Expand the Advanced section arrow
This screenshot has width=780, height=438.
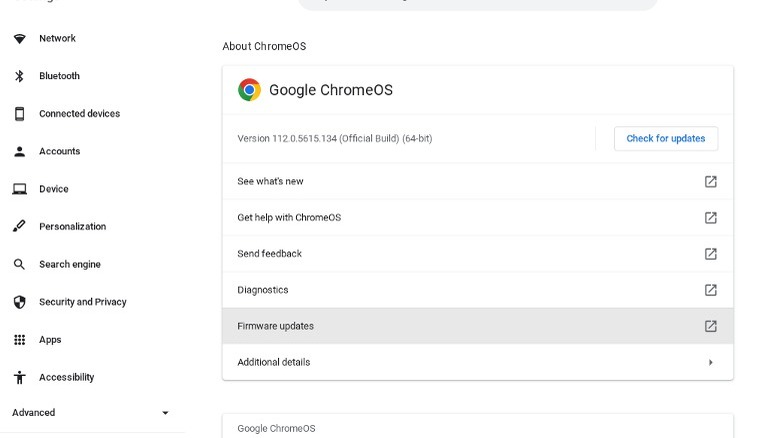pos(165,413)
